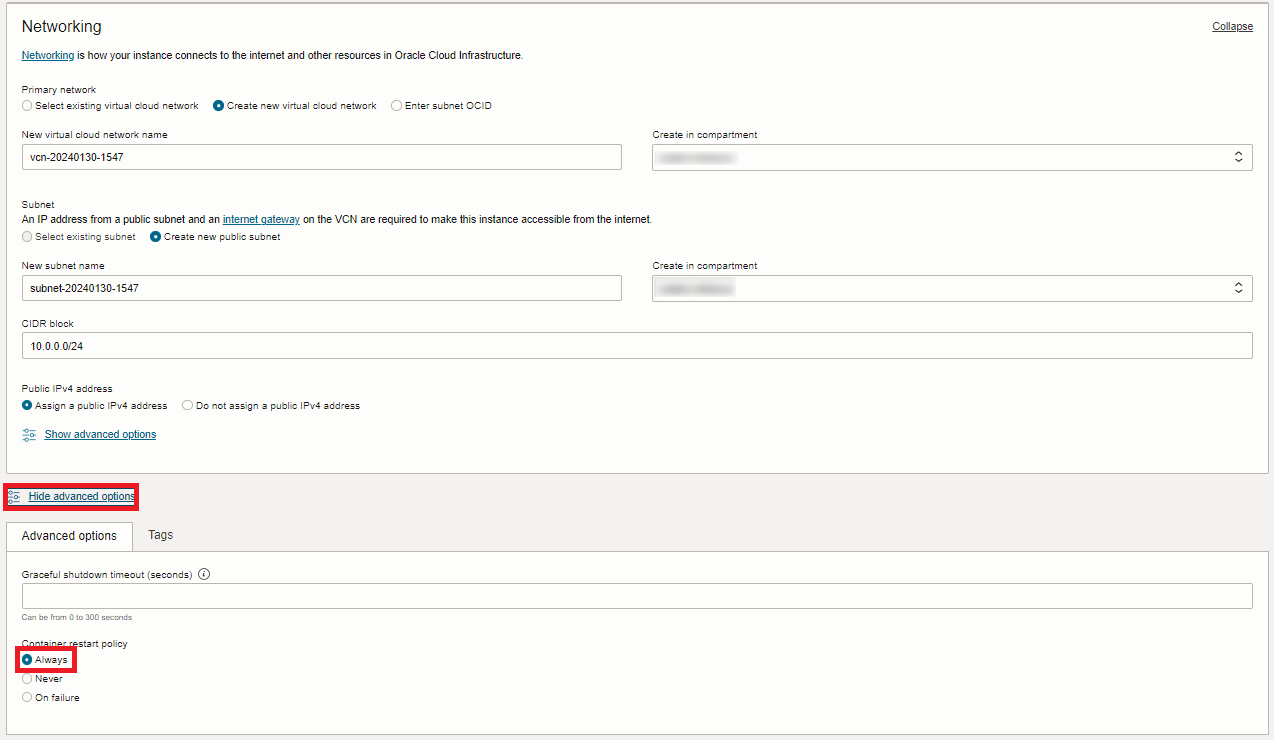
Task: Click the info icon beside Graceful shutdown timeout
Action: point(204,575)
